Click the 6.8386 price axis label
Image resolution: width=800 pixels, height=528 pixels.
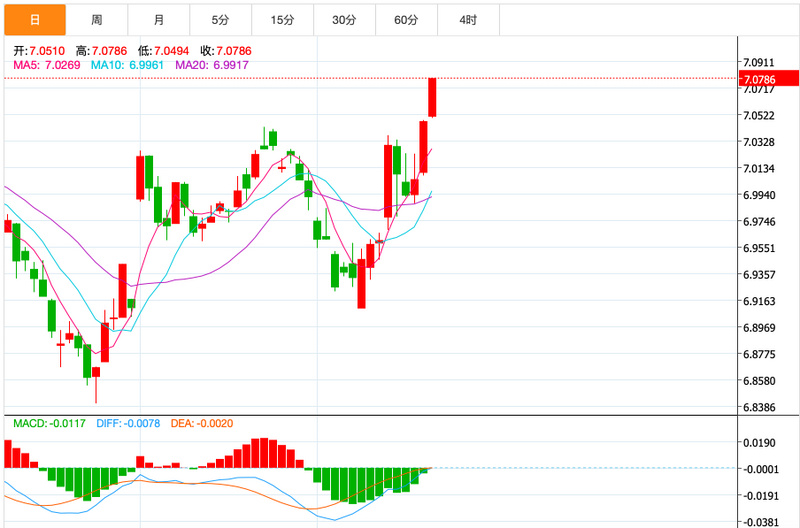[759, 407]
